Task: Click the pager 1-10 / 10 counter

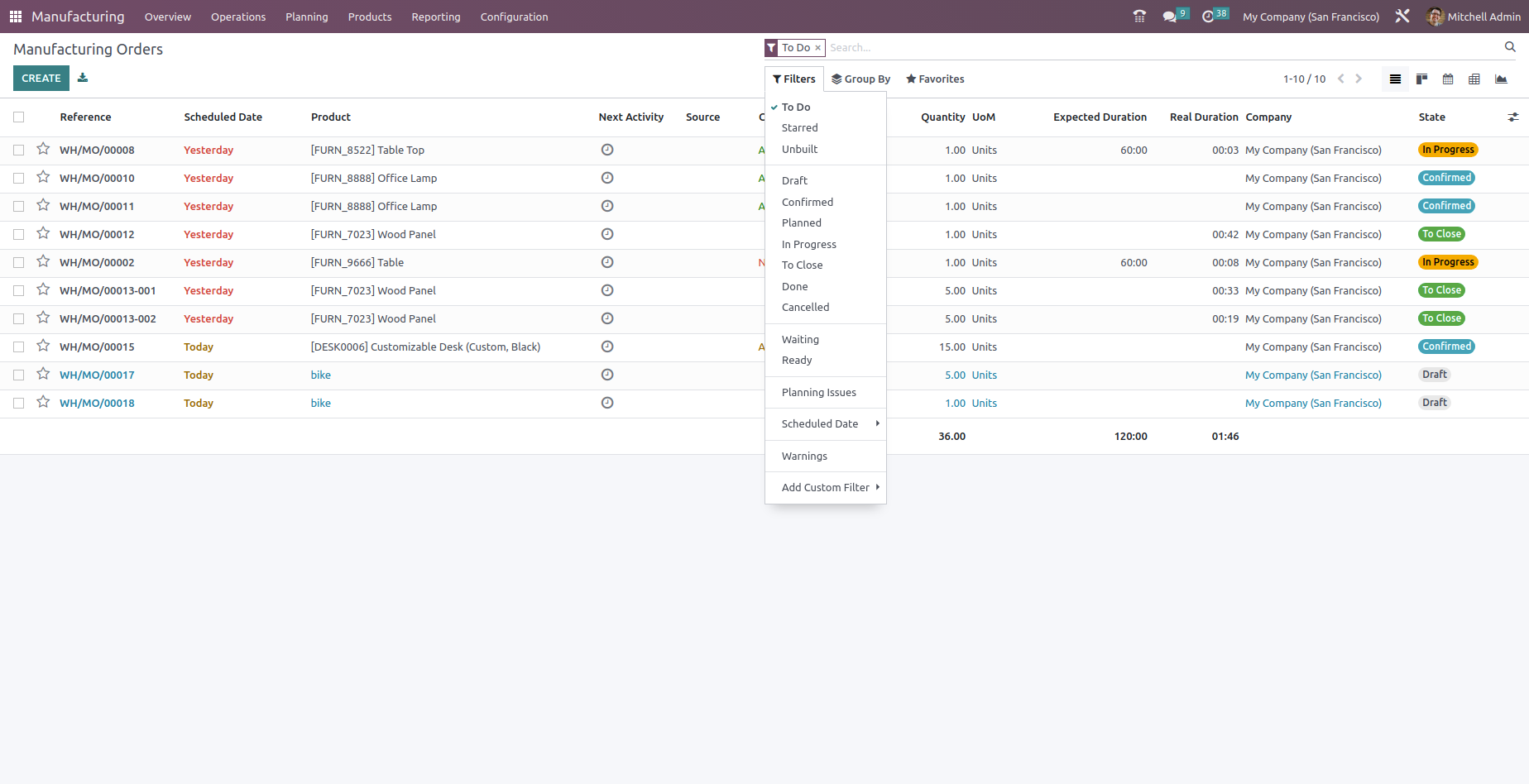Action: (1304, 79)
